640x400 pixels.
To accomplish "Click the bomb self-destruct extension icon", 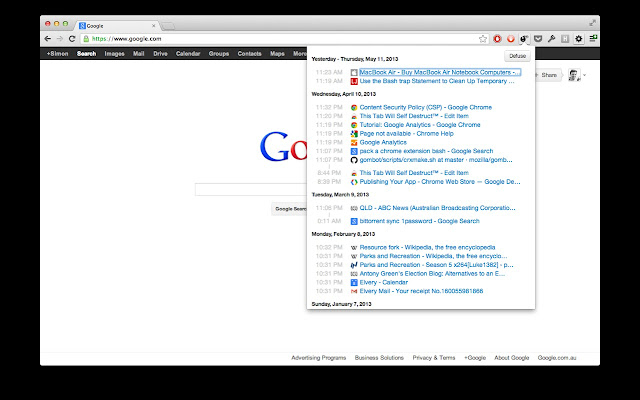I will [524, 39].
